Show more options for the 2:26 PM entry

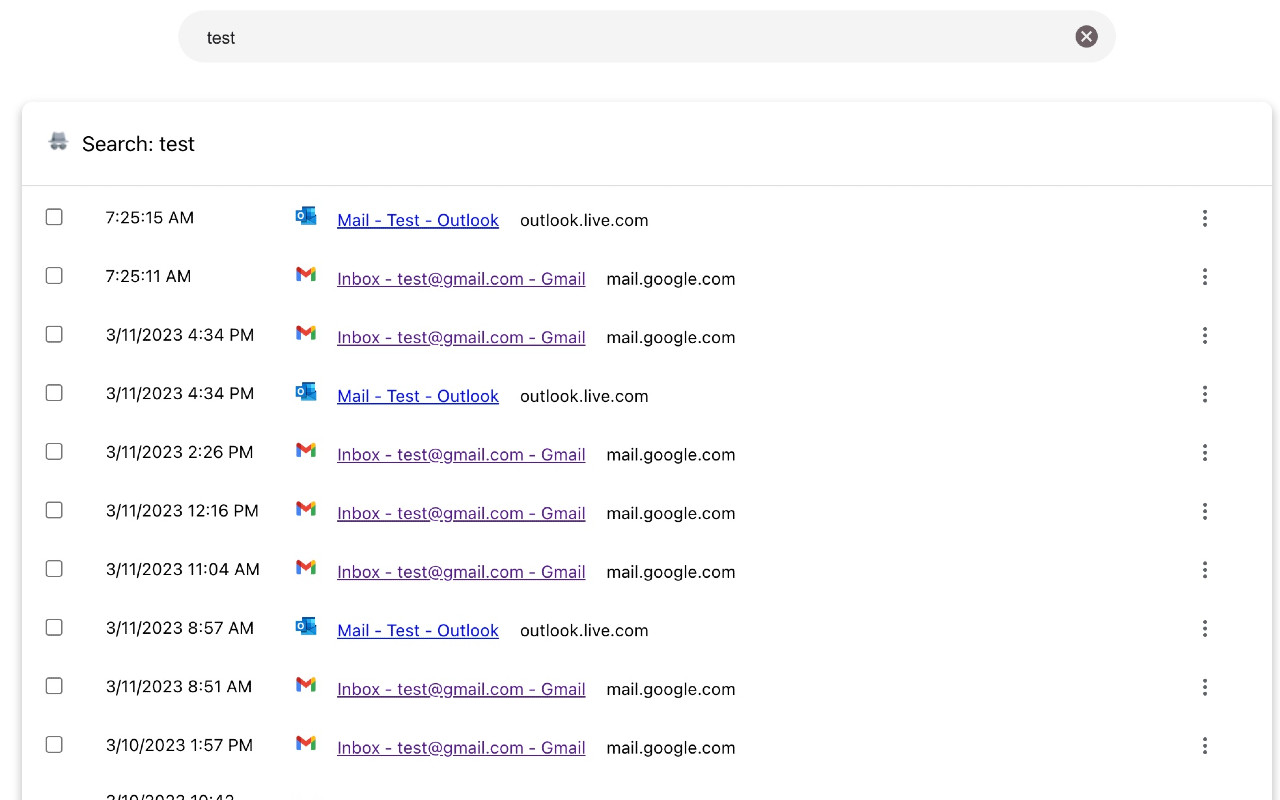pos(1205,453)
